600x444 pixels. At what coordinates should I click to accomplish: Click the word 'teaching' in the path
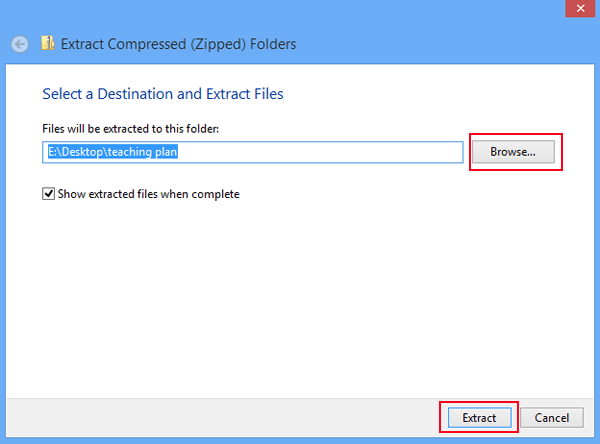130,152
